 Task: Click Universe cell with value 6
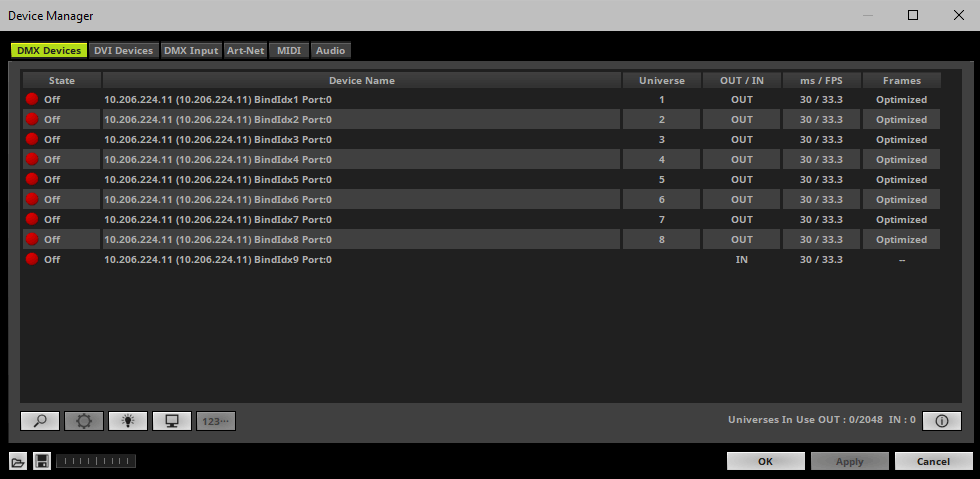tap(661, 199)
